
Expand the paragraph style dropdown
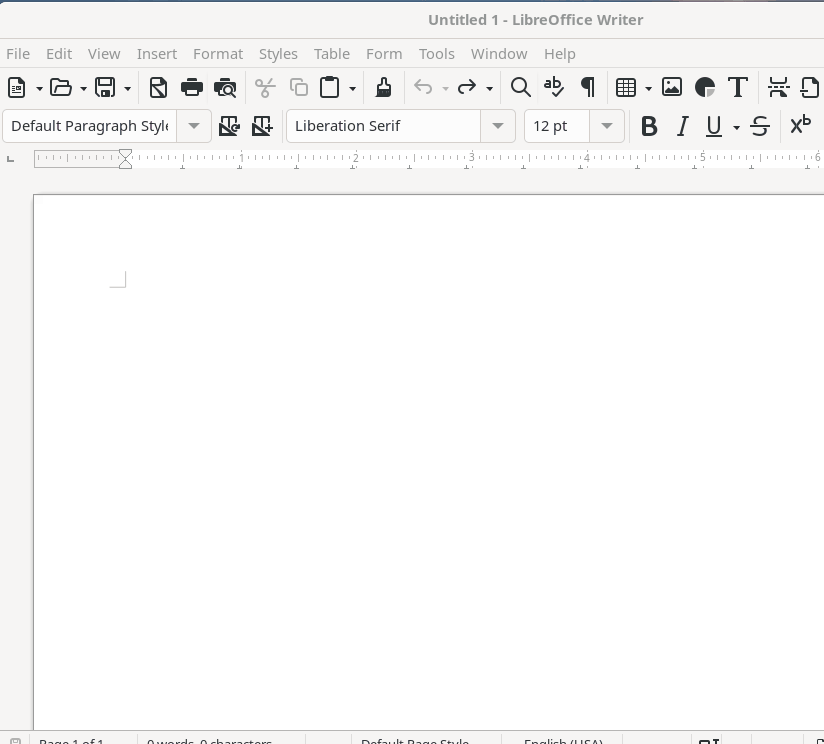194,125
